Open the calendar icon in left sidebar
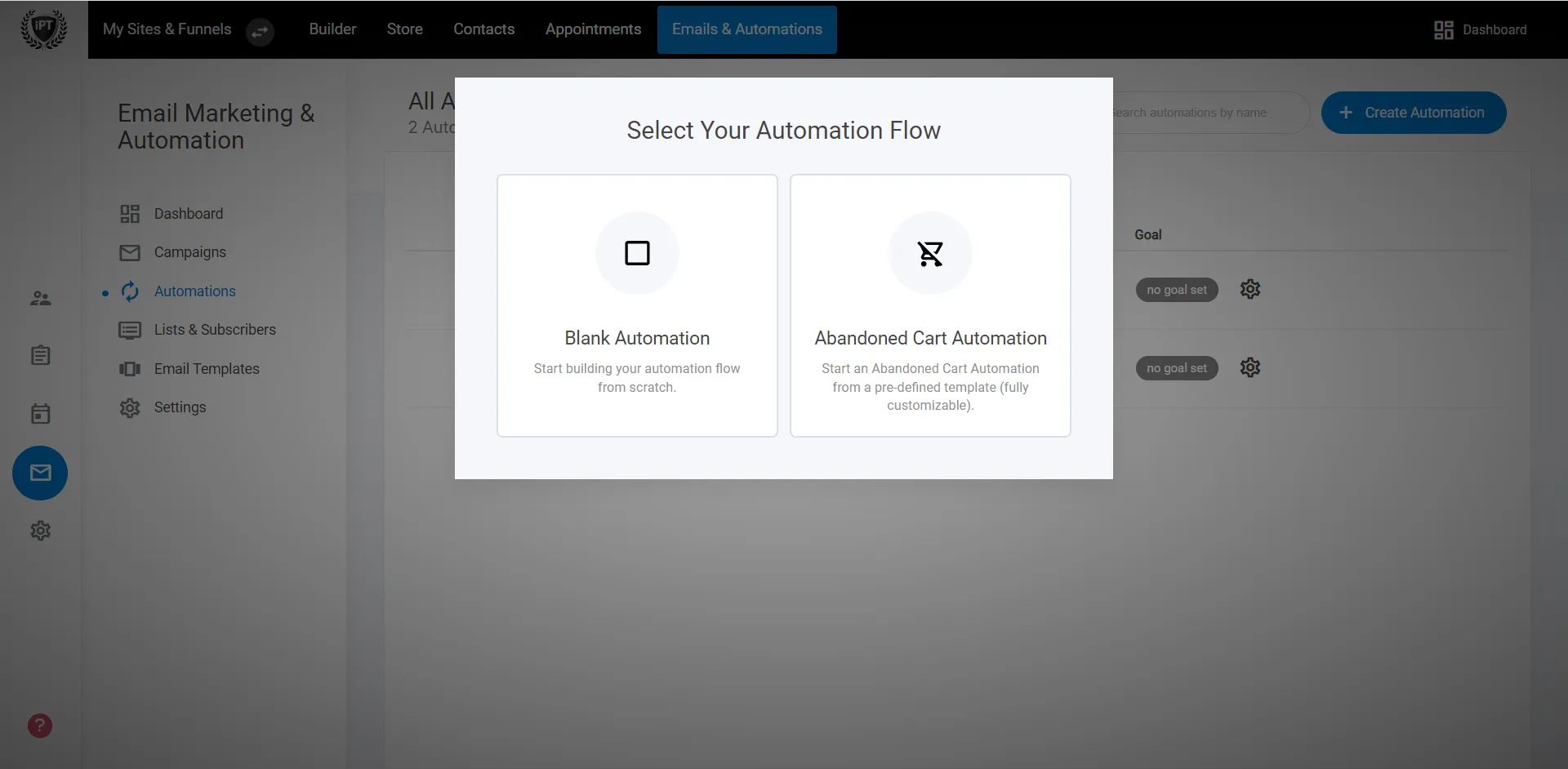This screenshot has height=769, width=1568. pos(40,413)
